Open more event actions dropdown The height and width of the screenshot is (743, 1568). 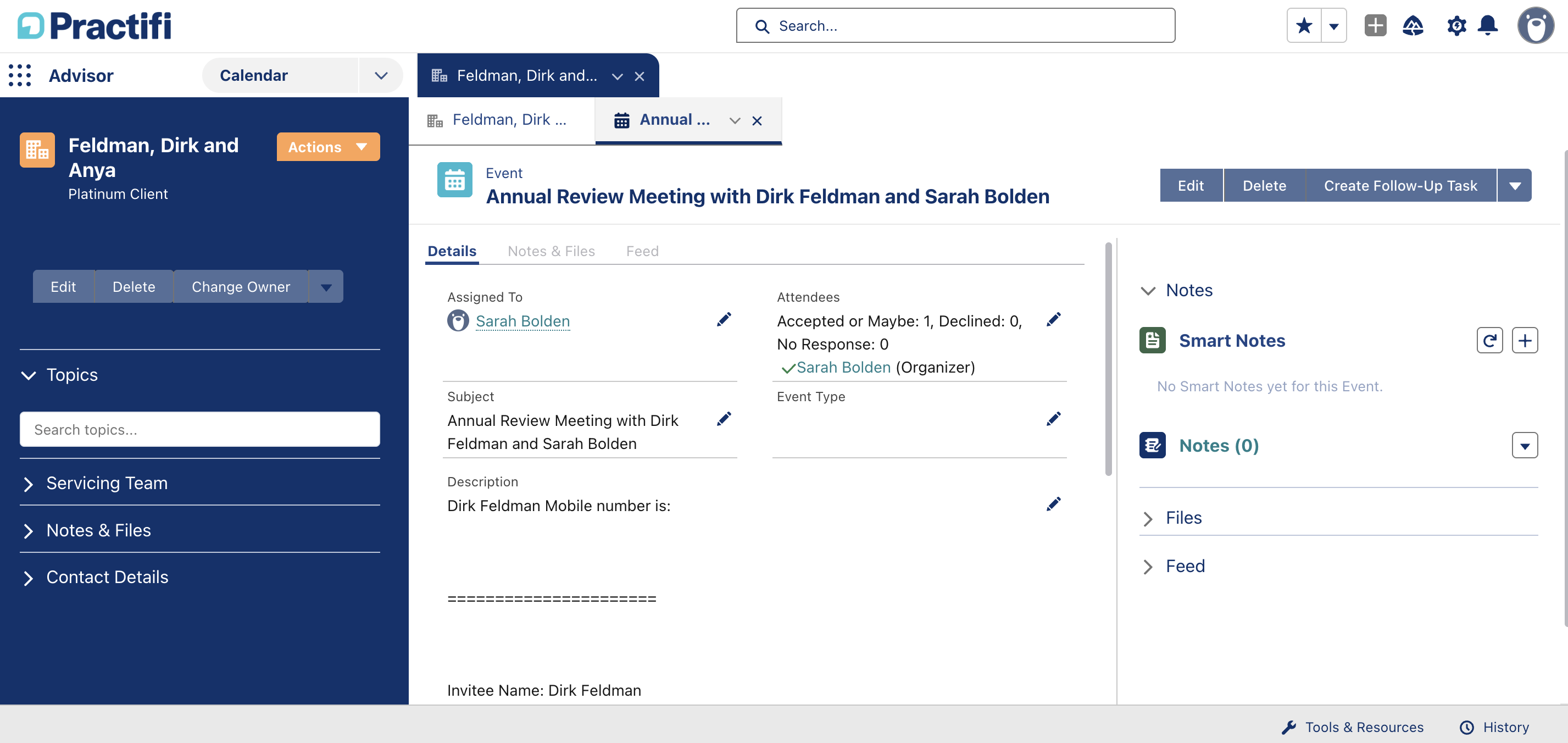click(x=1515, y=185)
